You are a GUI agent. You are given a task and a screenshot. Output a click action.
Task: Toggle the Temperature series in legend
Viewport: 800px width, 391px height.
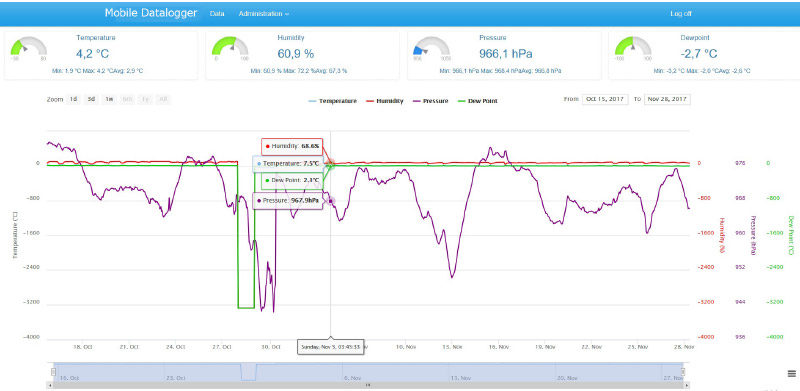tap(333, 101)
